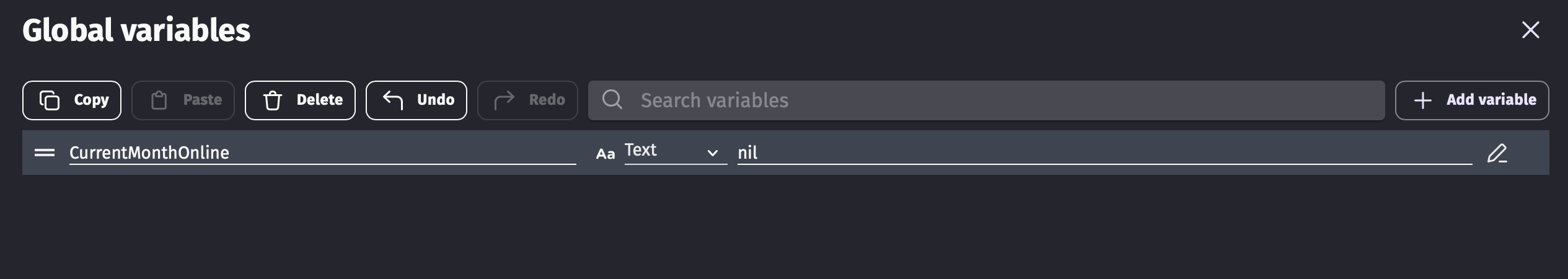Expand the chevron next to Text type
1568x279 pixels.
[713, 153]
